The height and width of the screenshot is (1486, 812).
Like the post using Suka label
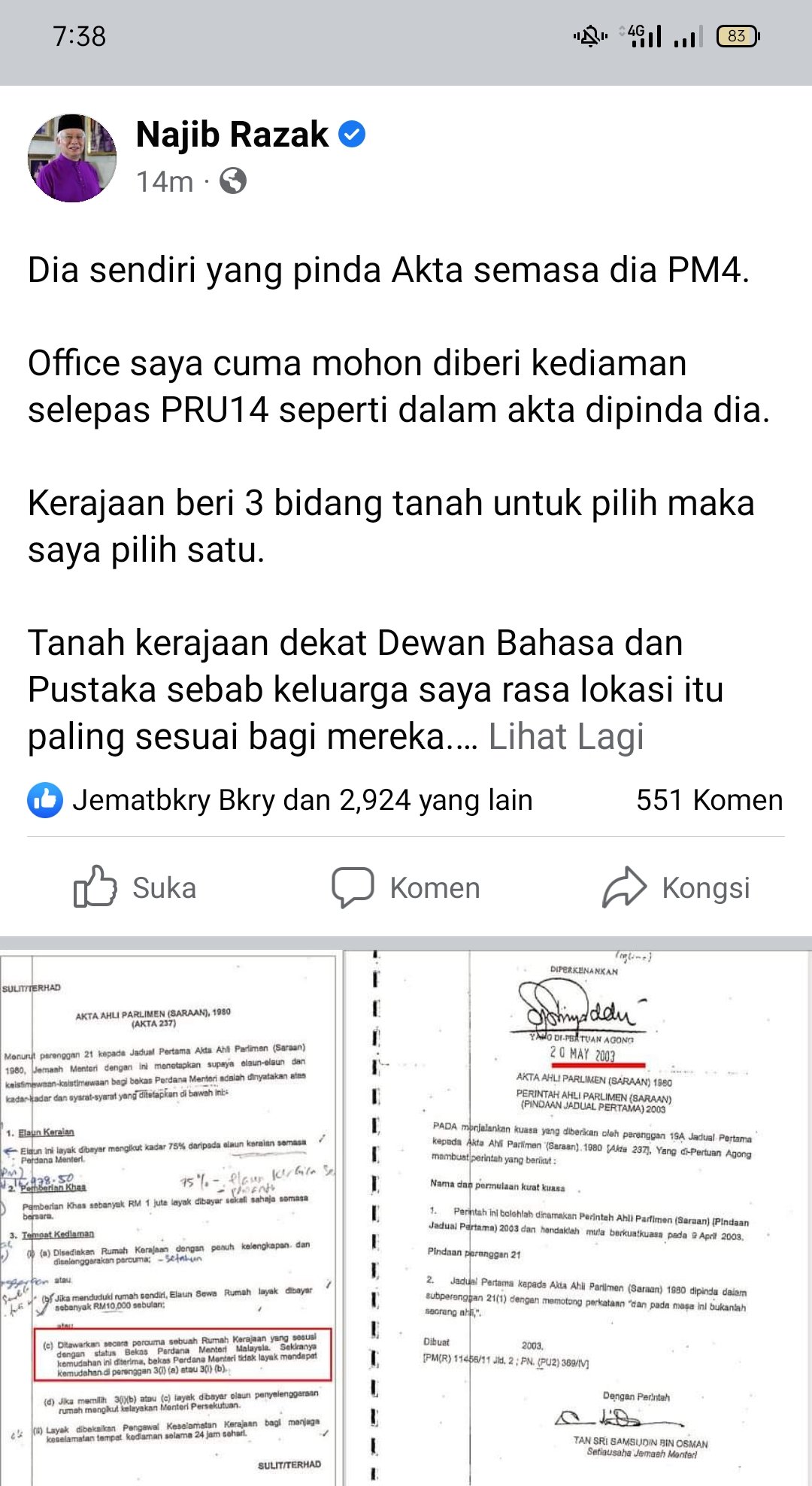(x=164, y=888)
